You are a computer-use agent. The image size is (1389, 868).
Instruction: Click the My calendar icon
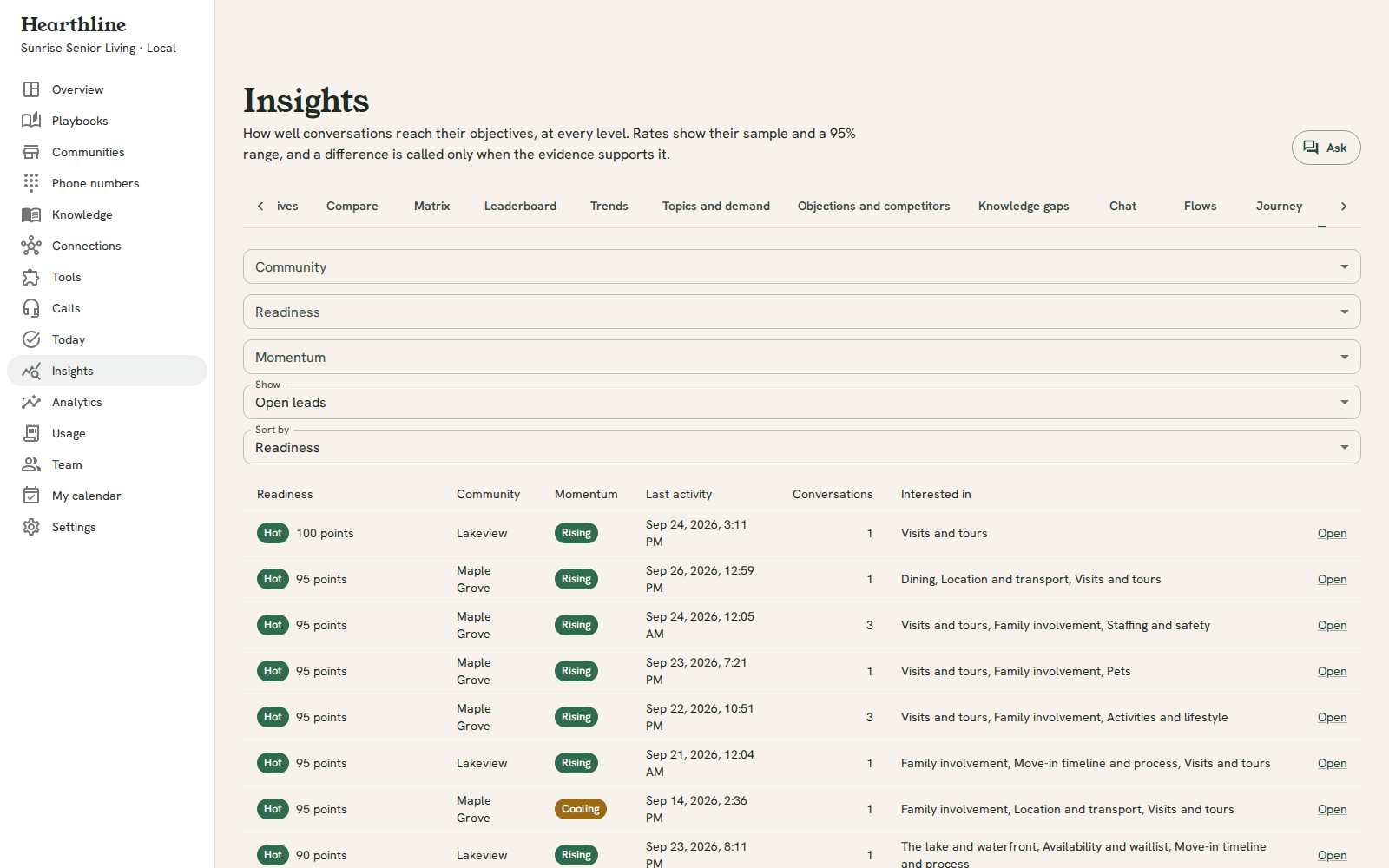click(31, 496)
